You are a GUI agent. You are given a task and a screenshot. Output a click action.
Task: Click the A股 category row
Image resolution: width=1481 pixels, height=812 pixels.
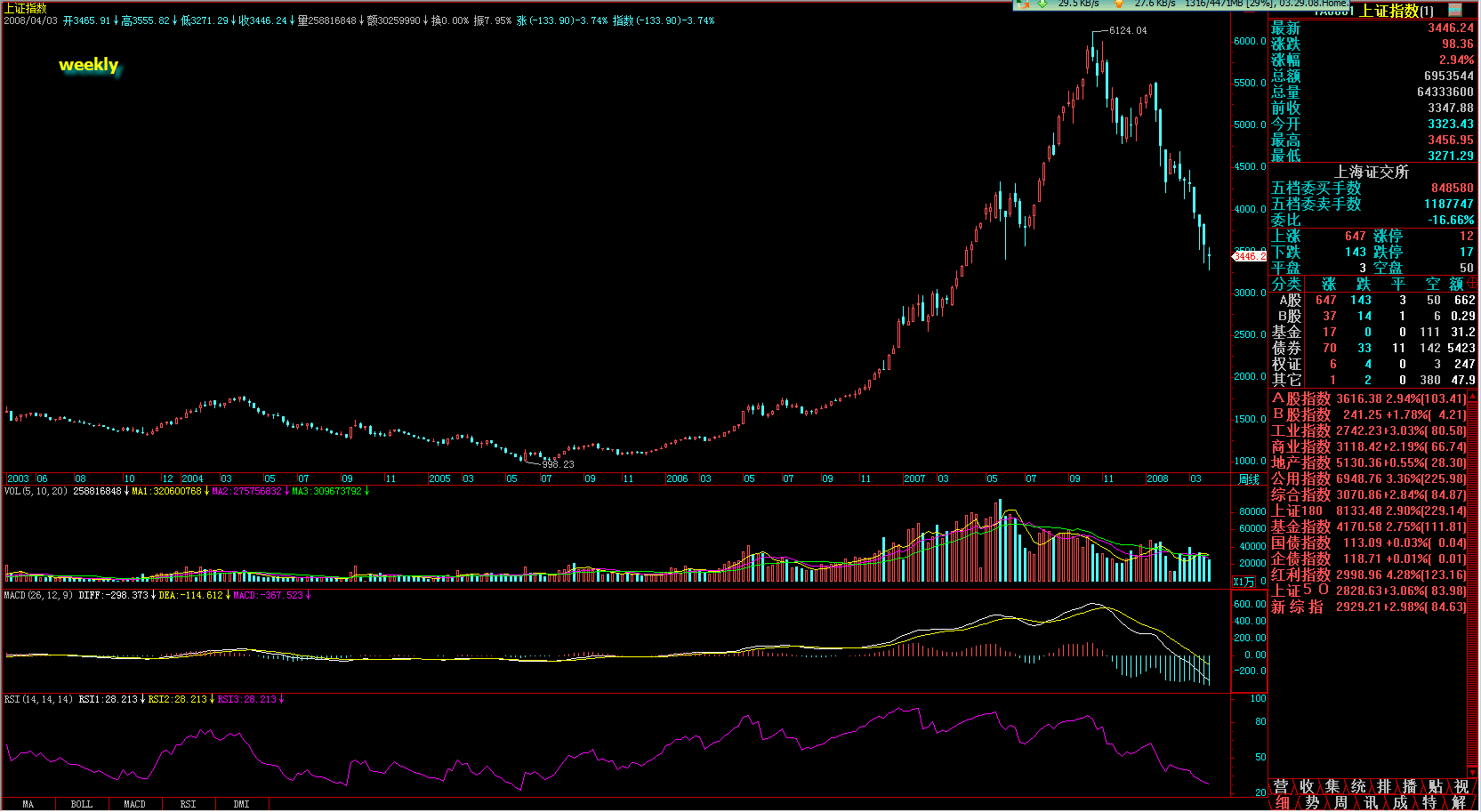1373,300
